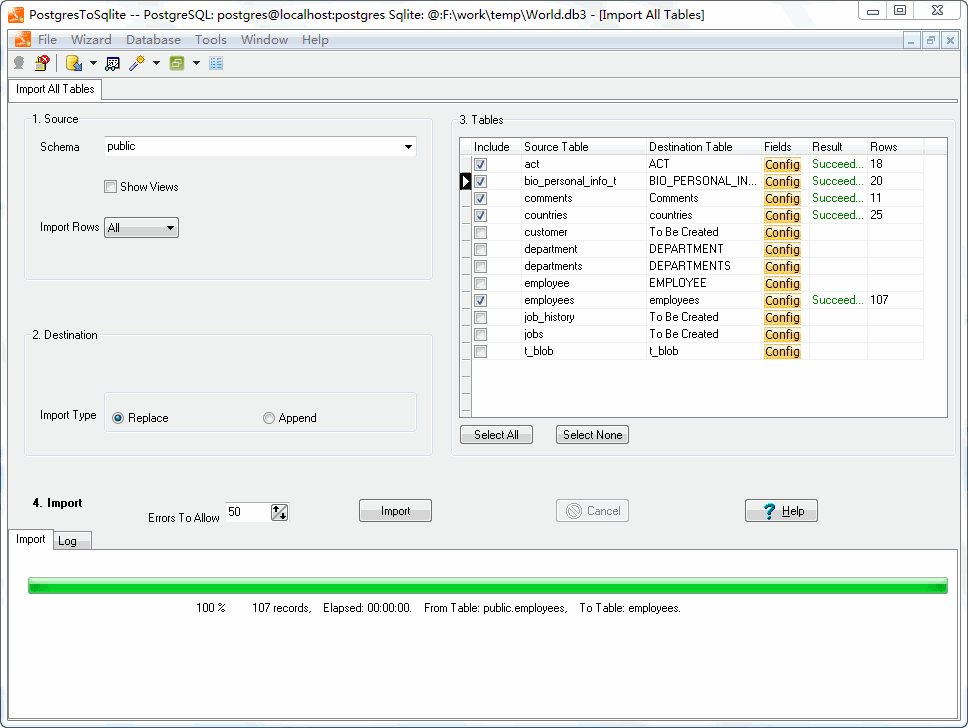
Task: Check the Include box for t_blob
Action: coord(480,351)
